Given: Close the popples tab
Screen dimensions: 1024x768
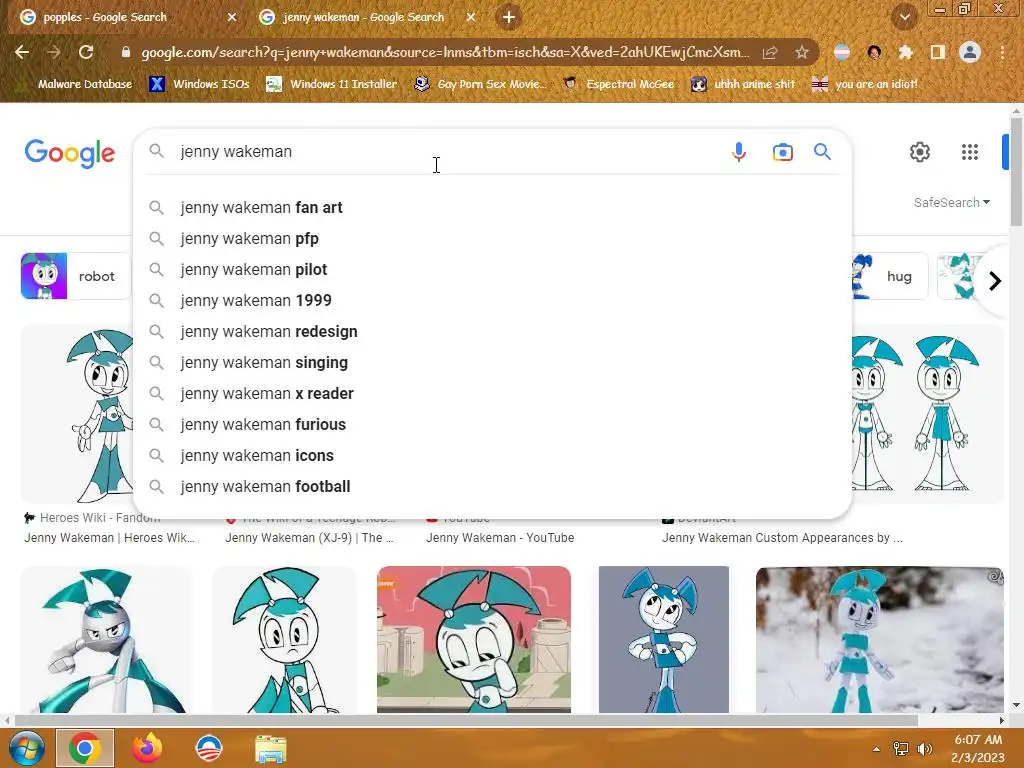Looking at the screenshot, I should 232,18.
